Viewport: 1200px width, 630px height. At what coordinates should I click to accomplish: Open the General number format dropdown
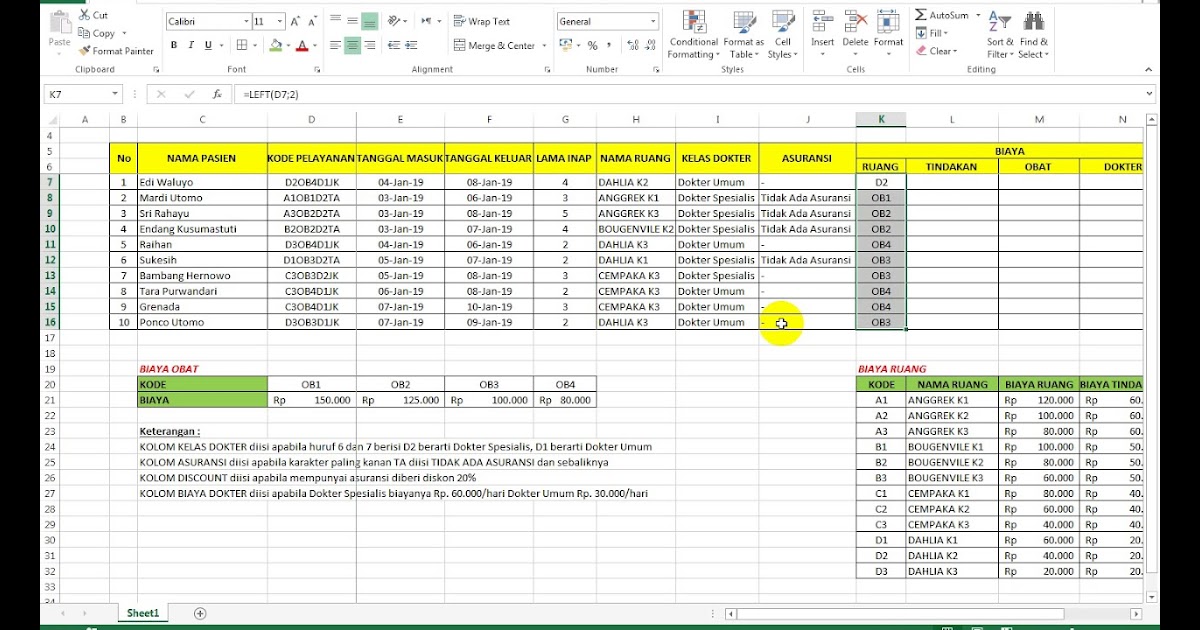point(653,21)
